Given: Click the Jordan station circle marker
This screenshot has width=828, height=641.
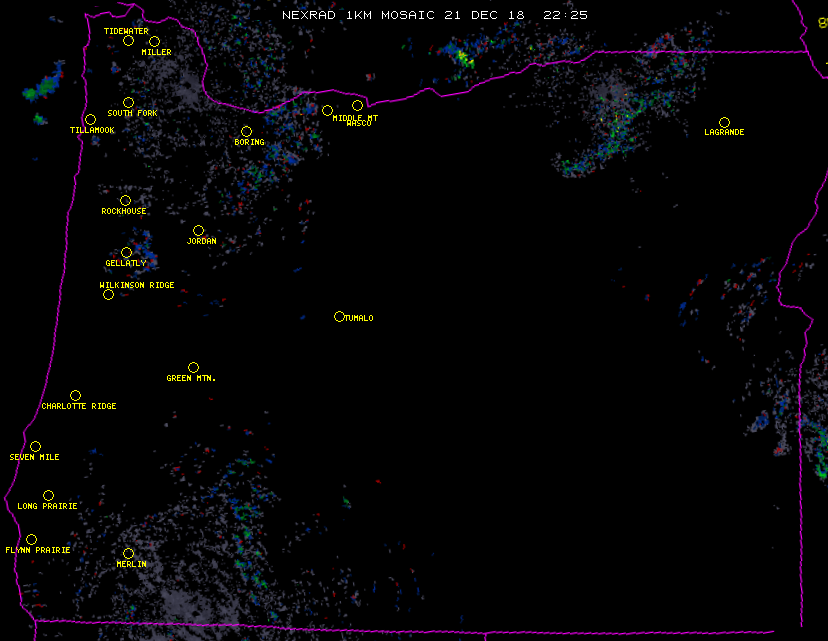Looking at the screenshot, I should (198, 231).
